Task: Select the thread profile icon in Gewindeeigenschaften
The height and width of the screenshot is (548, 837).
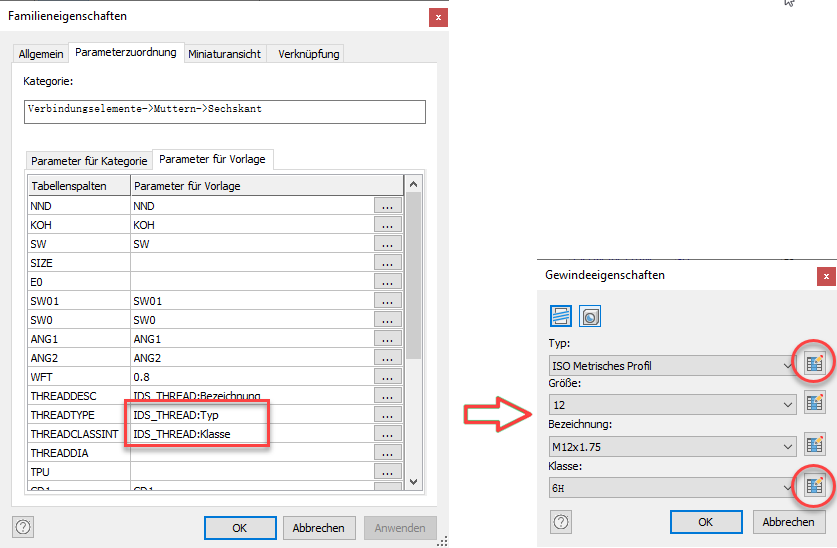Action: click(x=560, y=316)
